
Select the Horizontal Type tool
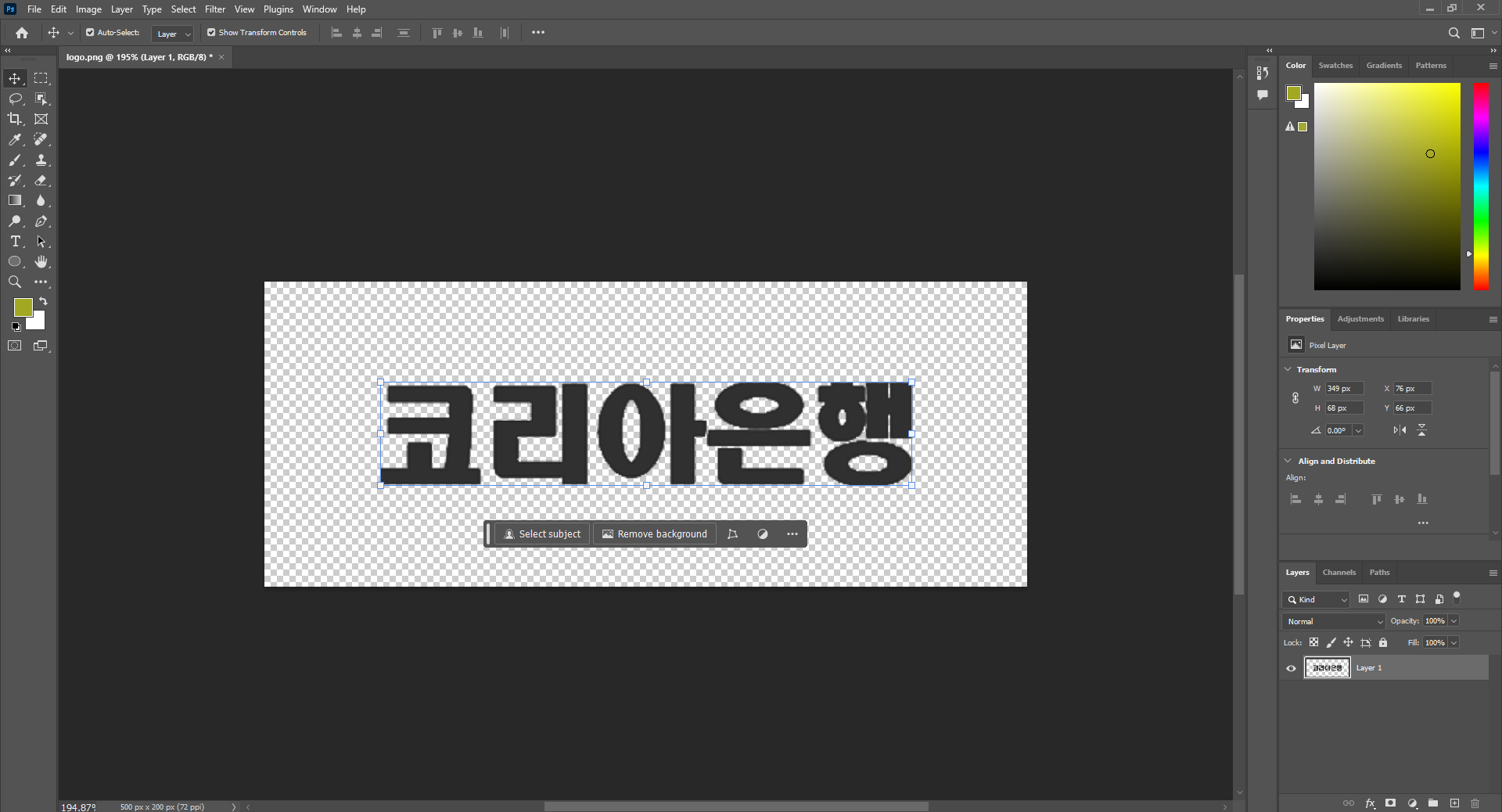pos(15,242)
